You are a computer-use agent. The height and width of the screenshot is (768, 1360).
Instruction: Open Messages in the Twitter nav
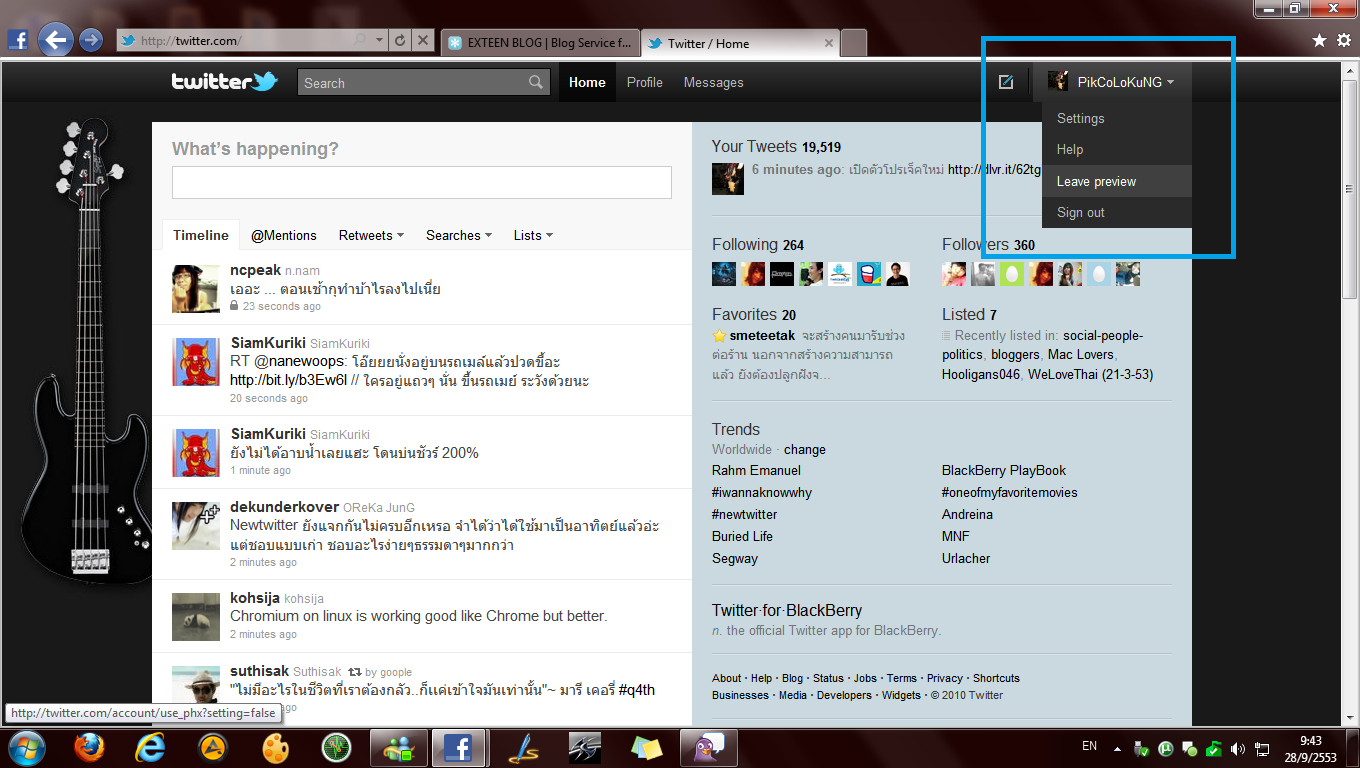[714, 82]
